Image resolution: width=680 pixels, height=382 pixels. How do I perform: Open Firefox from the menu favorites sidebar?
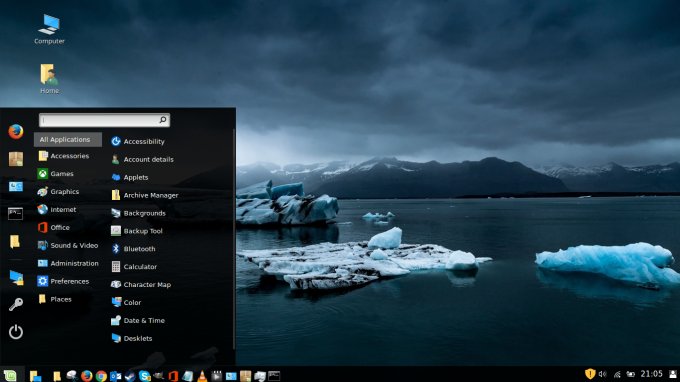(x=16, y=131)
